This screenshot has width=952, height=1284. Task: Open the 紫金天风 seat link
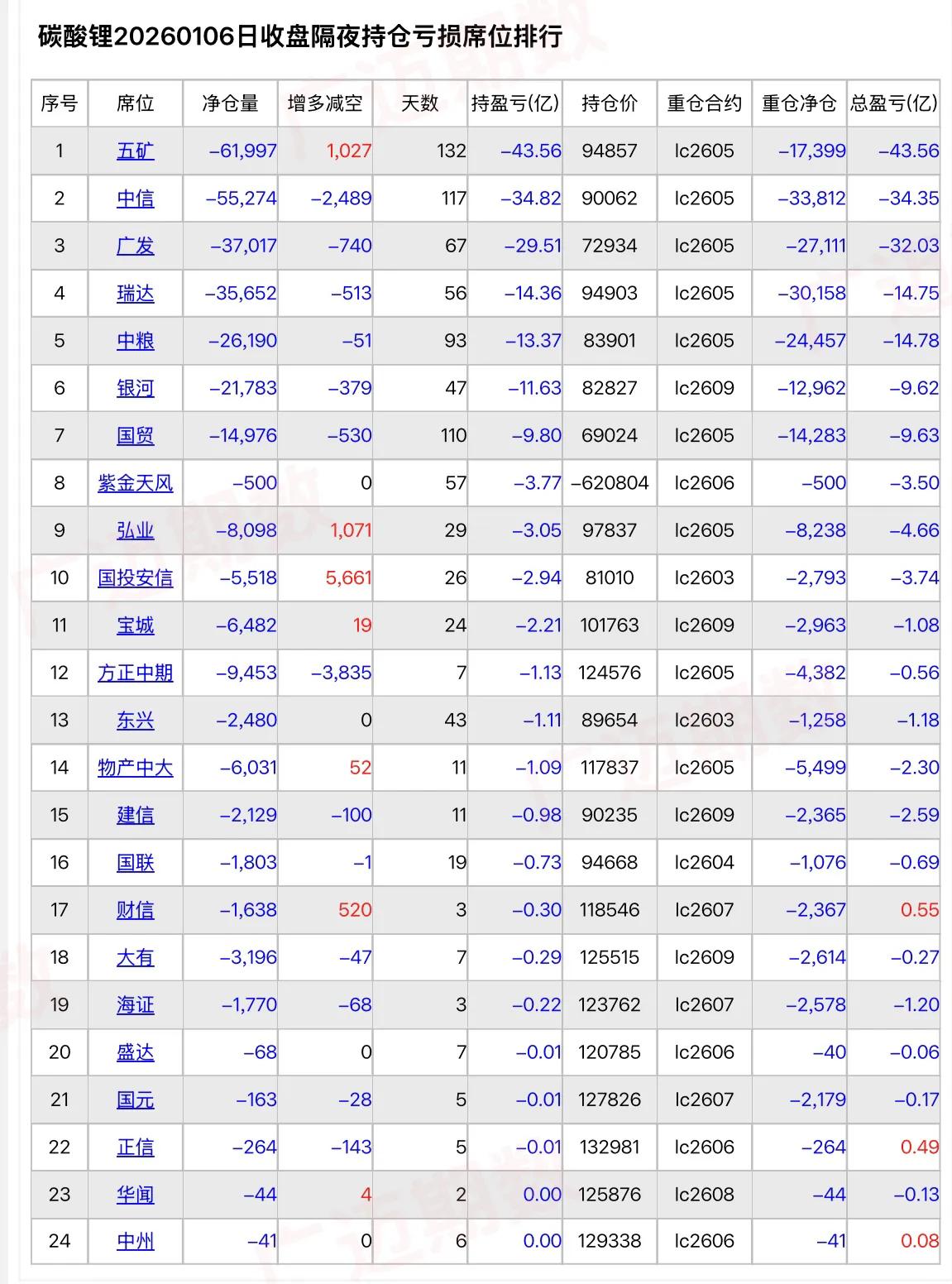(x=135, y=483)
